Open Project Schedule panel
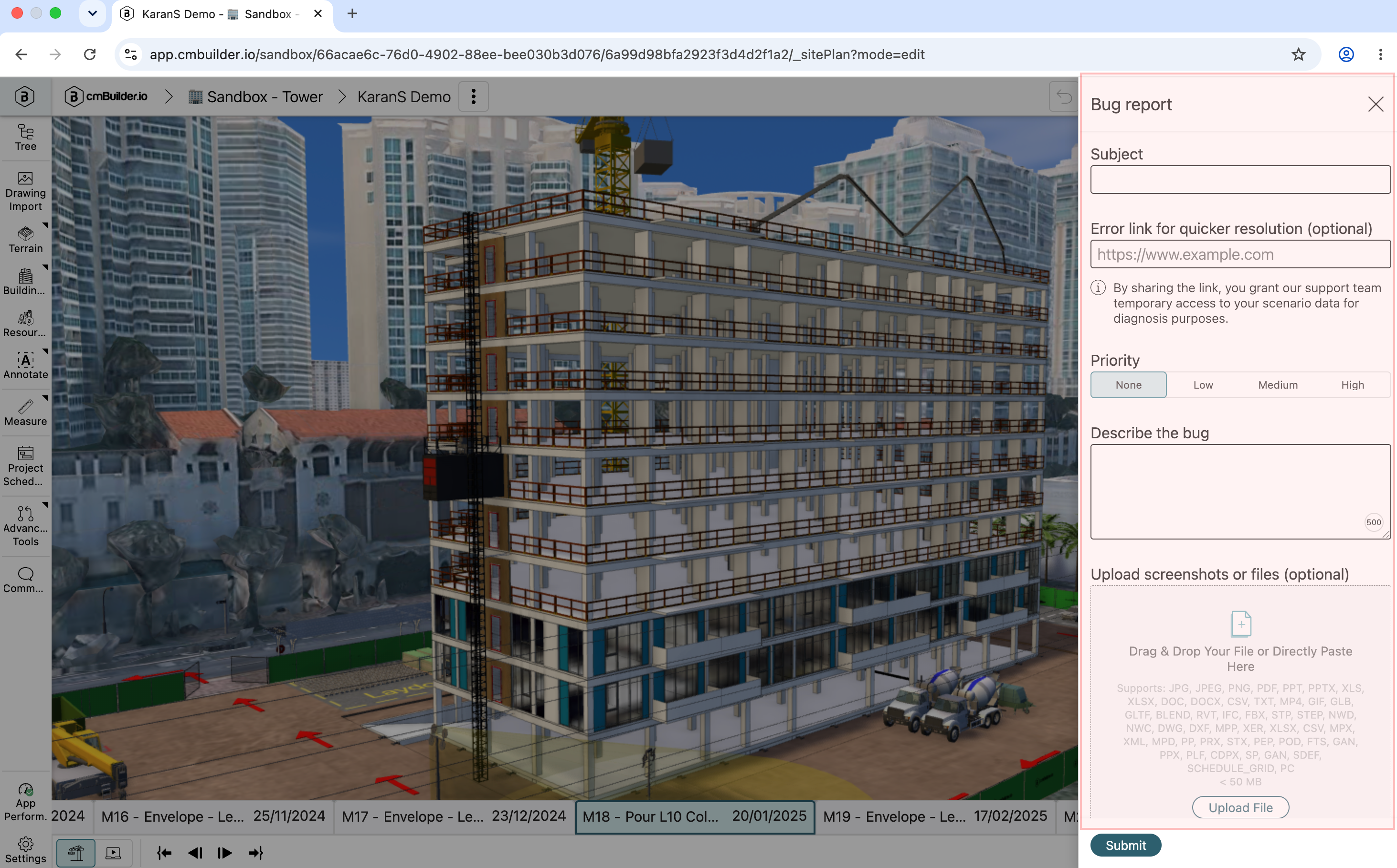This screenshot has width=1397, height=868. (25, 466)
